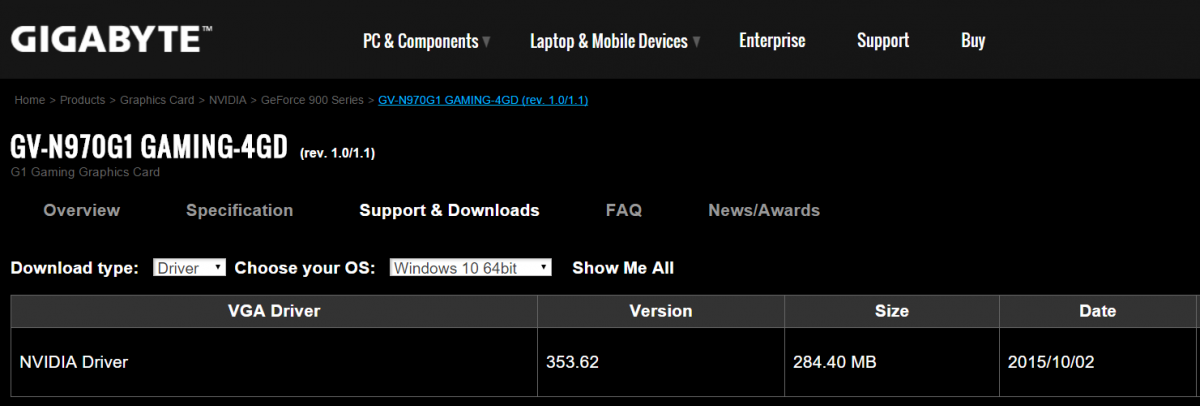The width and height of the screenshot is (1200, 406).
Task: Click the Home breadcrumb link
Action: pyautogui.click(x=30, y=100)
